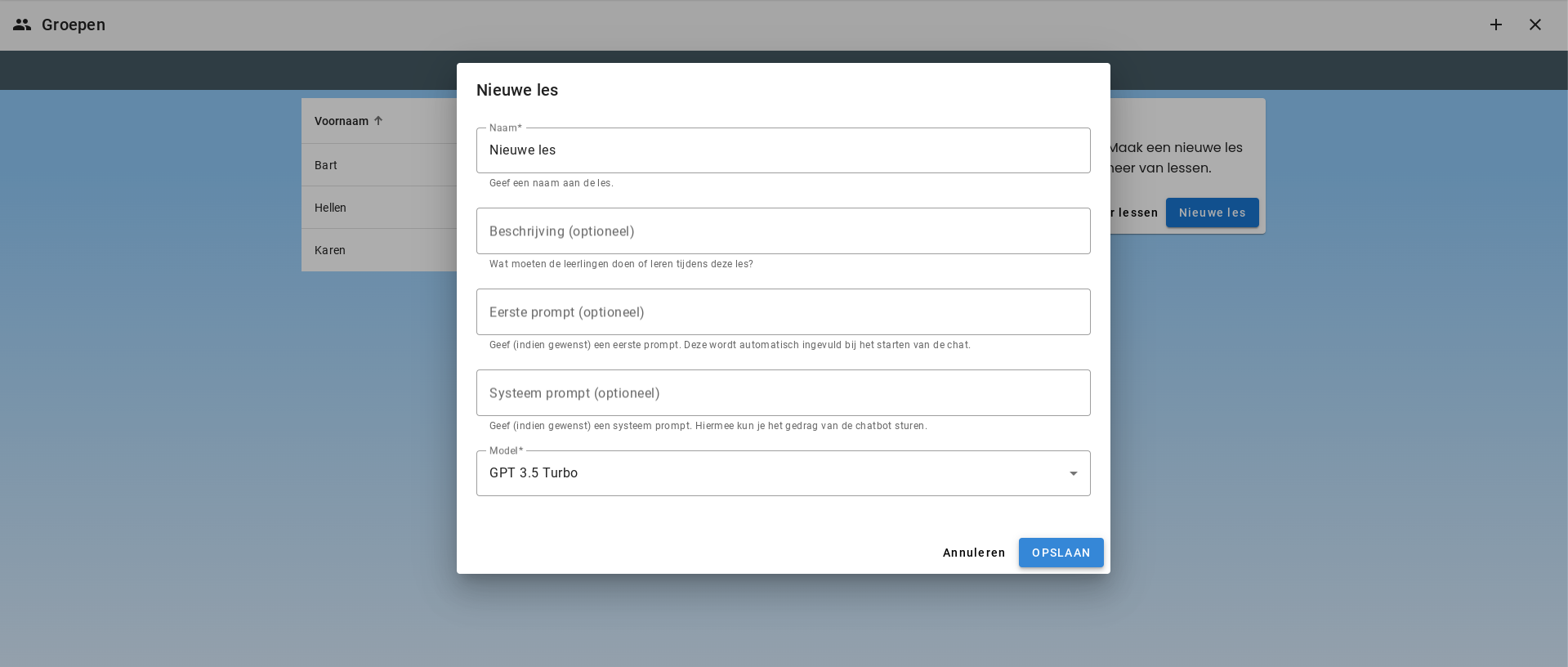
Task: Click the Groepen title text
Action: point(74,25)
